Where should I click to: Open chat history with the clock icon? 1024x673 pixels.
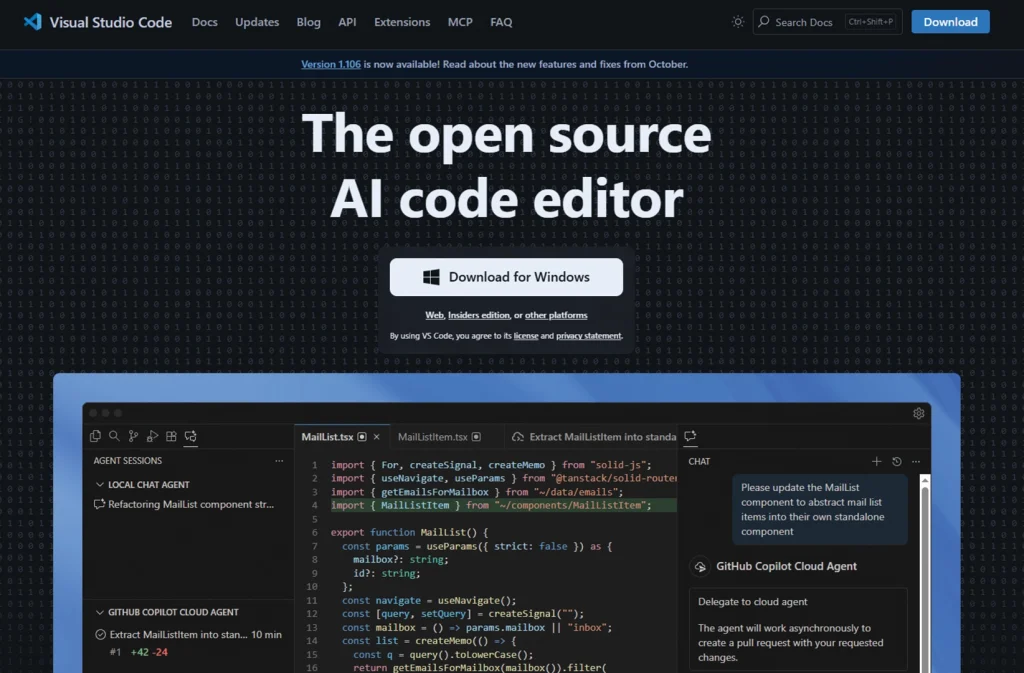click(x=897, y=461)
